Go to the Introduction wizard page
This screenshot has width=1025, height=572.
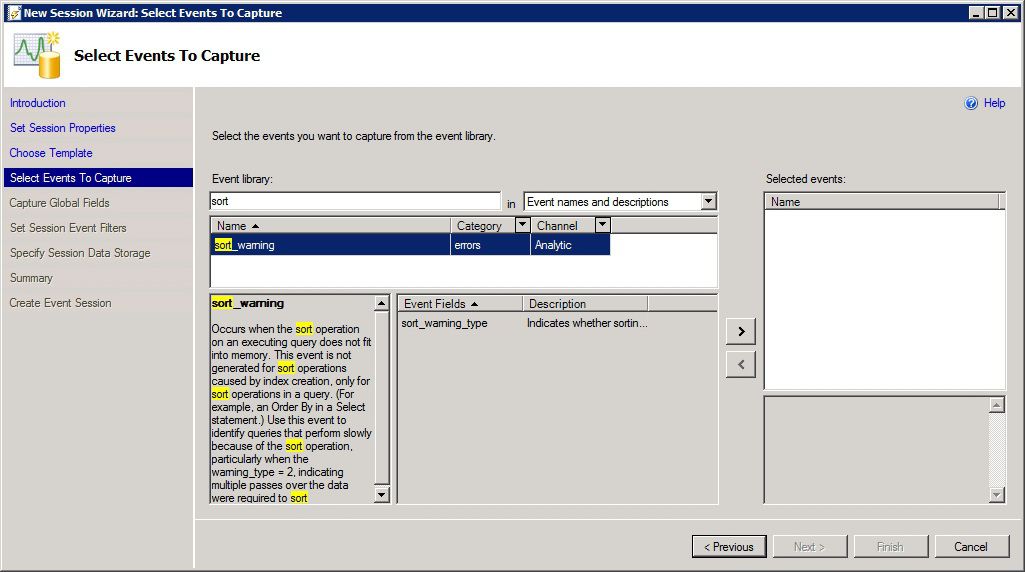click(x=37, y=103)
